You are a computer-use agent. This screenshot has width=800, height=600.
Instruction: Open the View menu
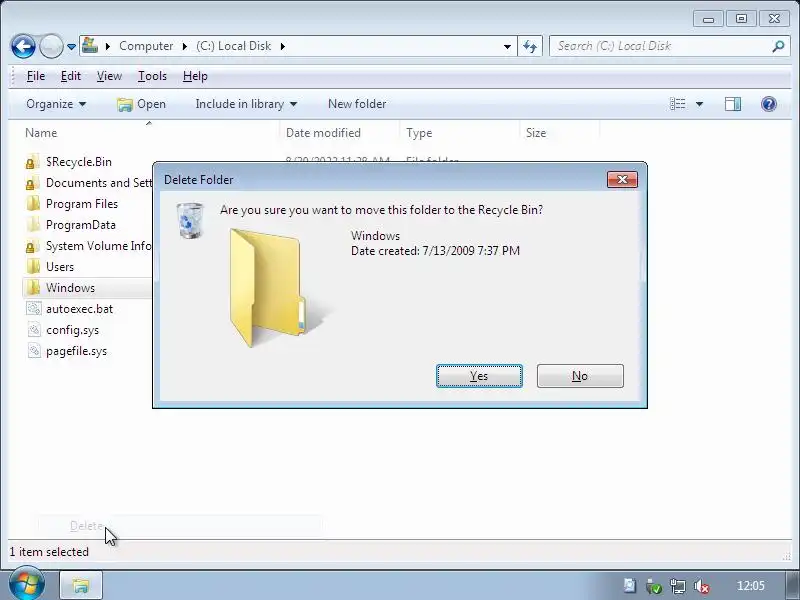109,76
